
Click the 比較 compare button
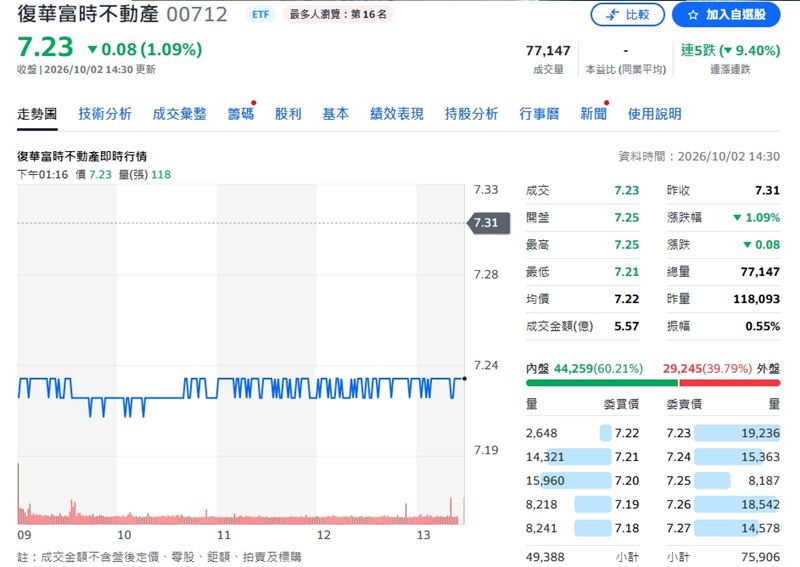click(x=628, y=15)
